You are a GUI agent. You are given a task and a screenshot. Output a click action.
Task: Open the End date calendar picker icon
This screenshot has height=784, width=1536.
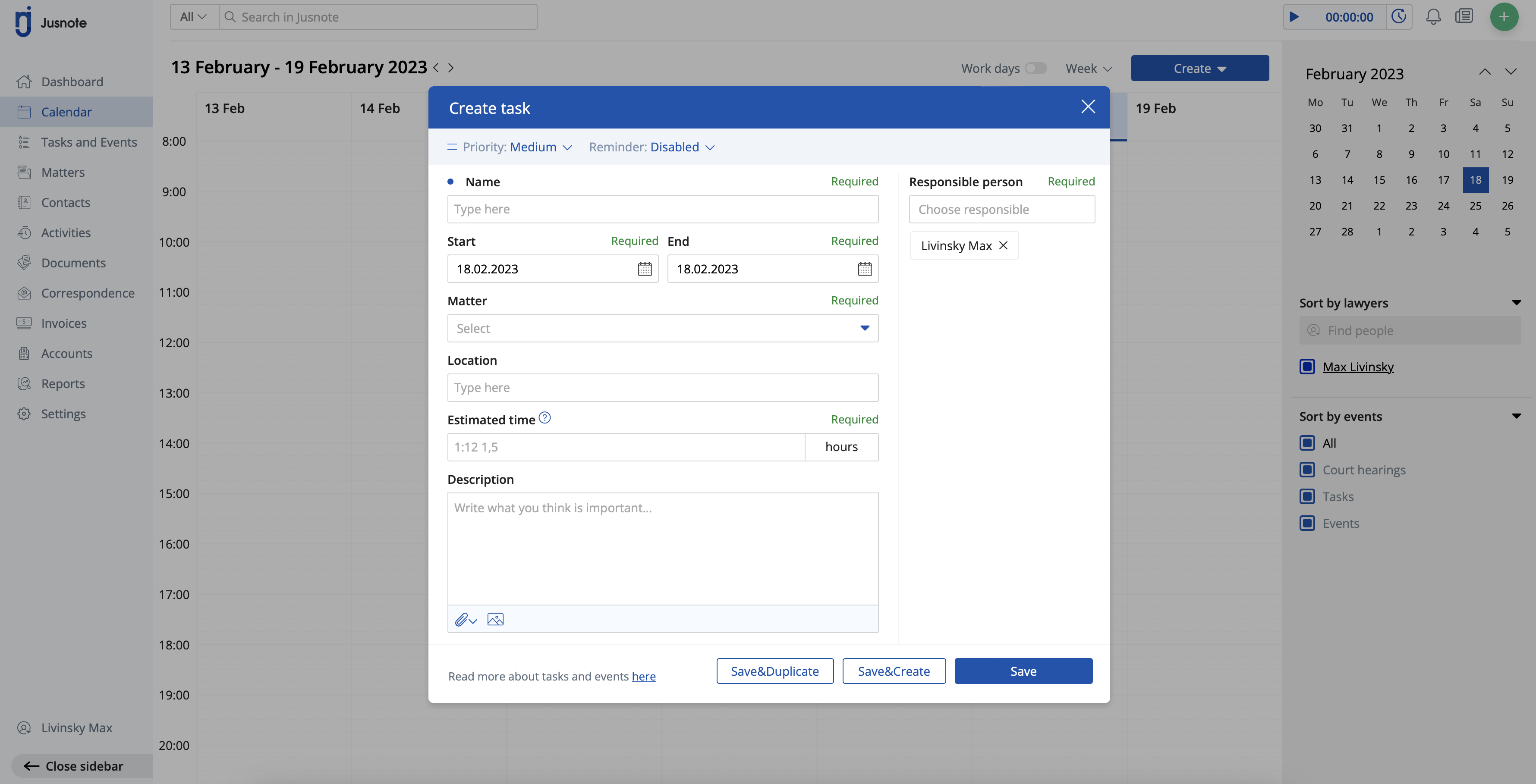coord(865,269)
